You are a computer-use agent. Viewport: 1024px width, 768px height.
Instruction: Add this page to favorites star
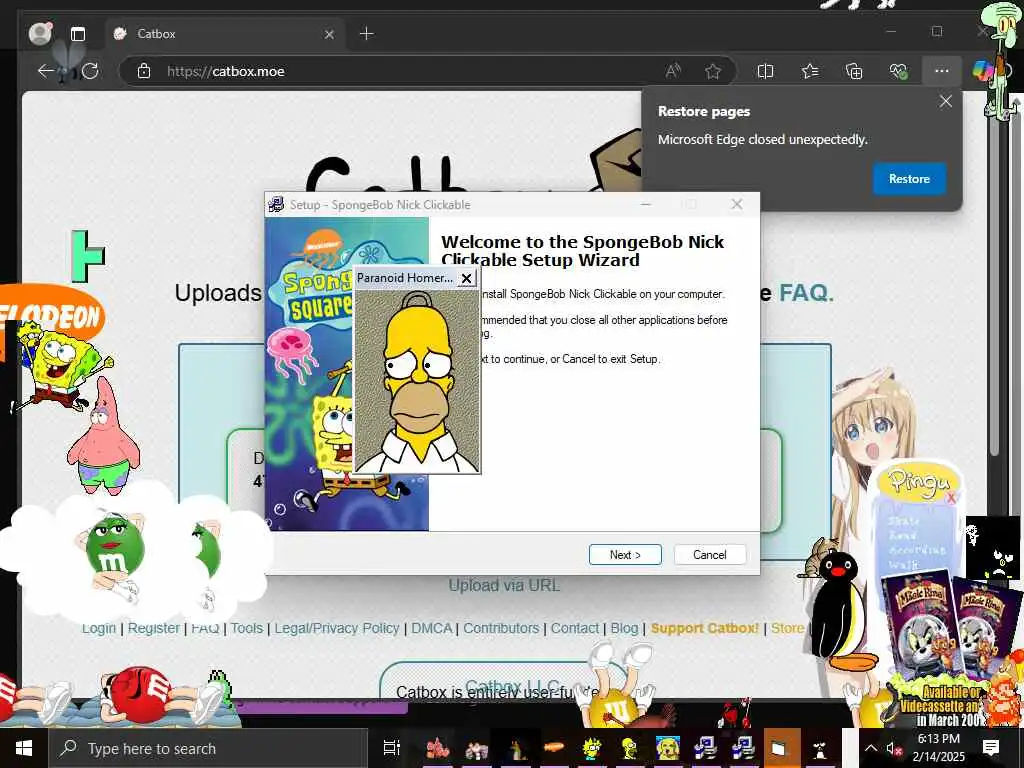(712, 71)
